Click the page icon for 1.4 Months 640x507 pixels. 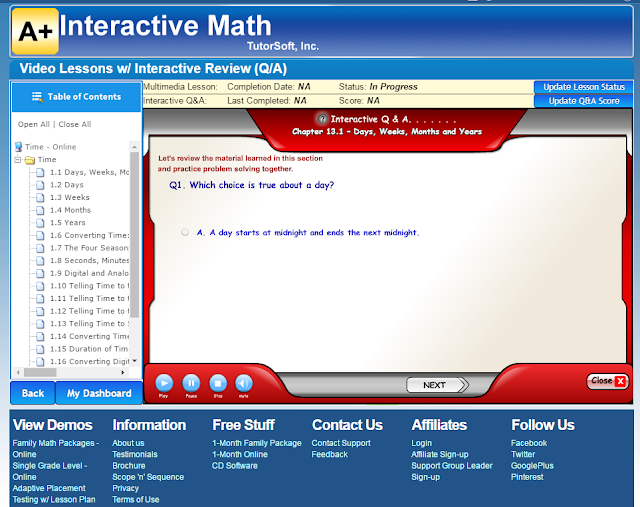40,210
